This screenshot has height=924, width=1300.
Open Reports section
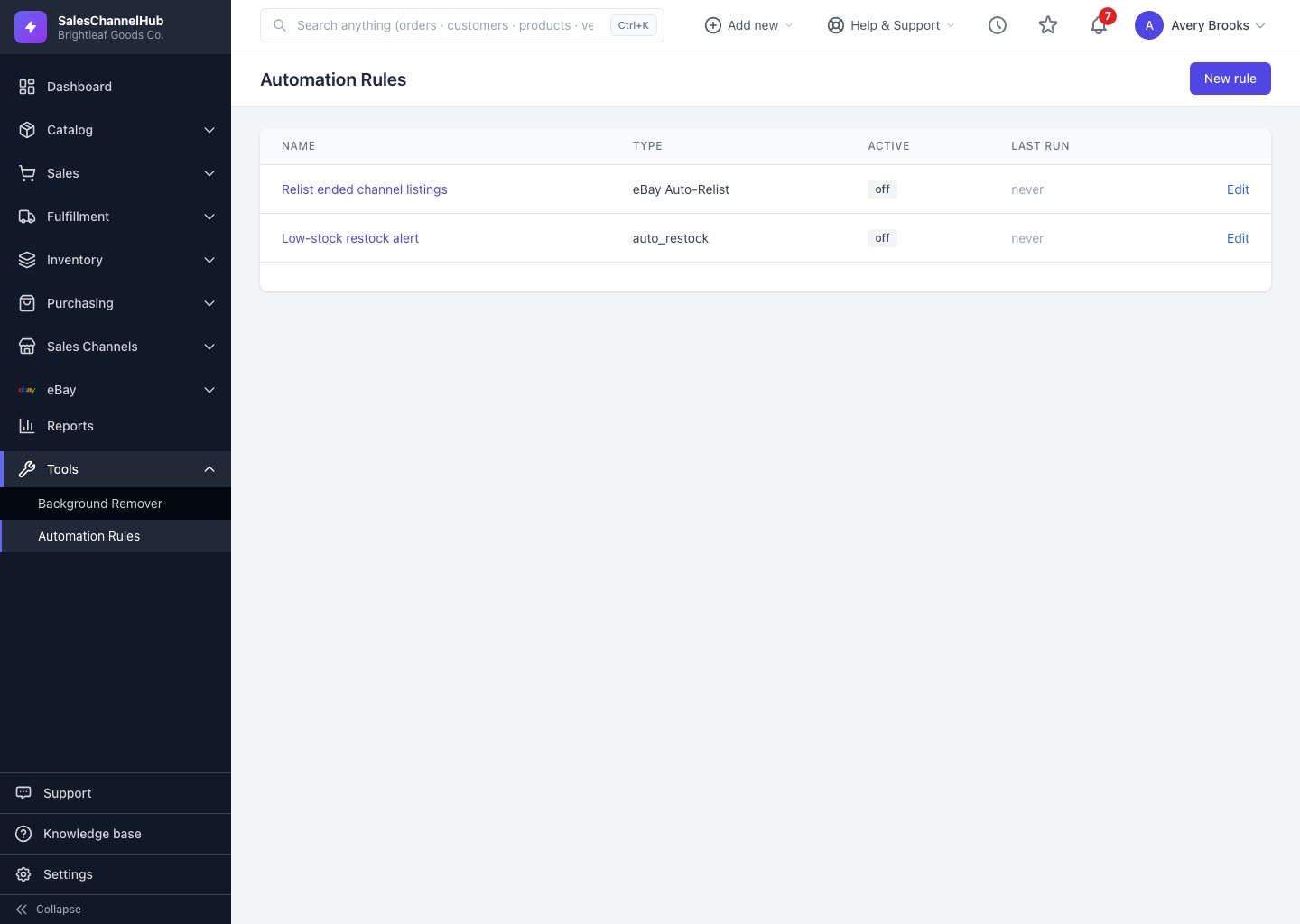coord(116,426)
